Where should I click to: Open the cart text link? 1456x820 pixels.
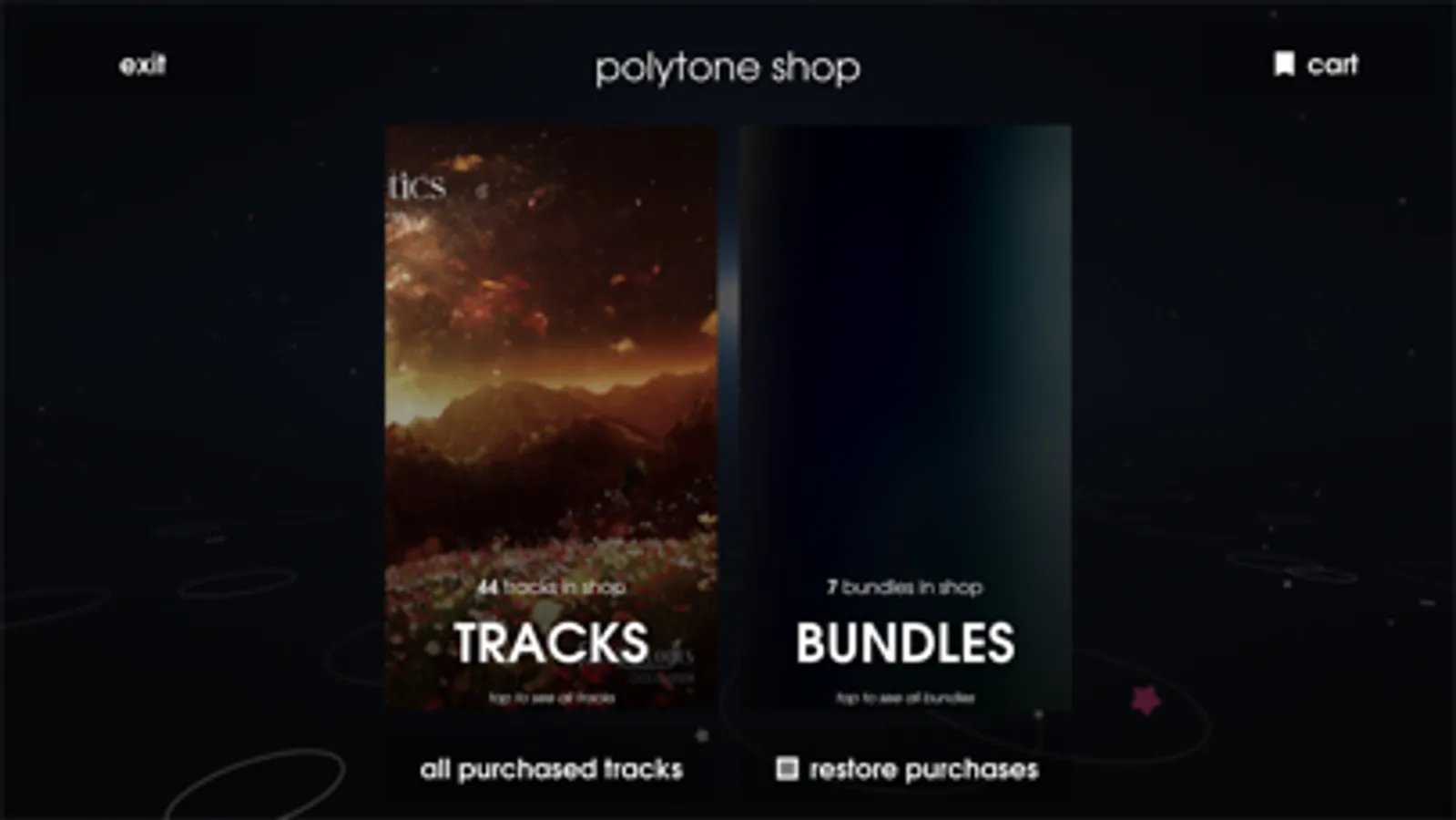(1332, 65)
